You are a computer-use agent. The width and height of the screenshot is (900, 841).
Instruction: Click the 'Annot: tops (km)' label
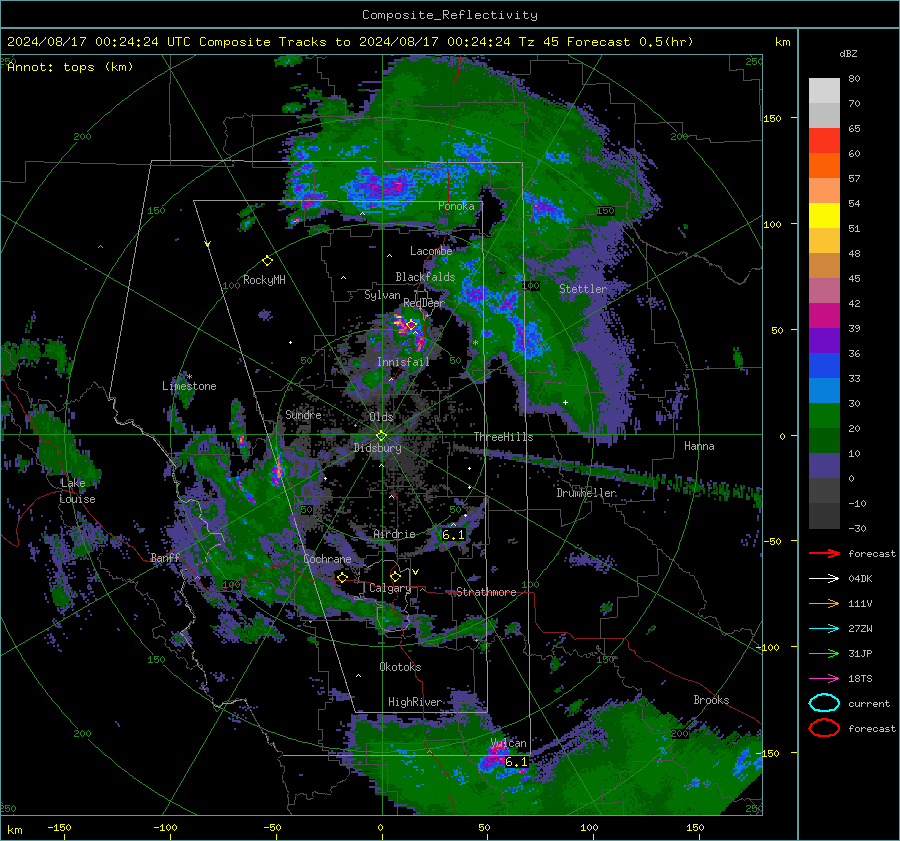pyautogui.click(x=70, y=67)
